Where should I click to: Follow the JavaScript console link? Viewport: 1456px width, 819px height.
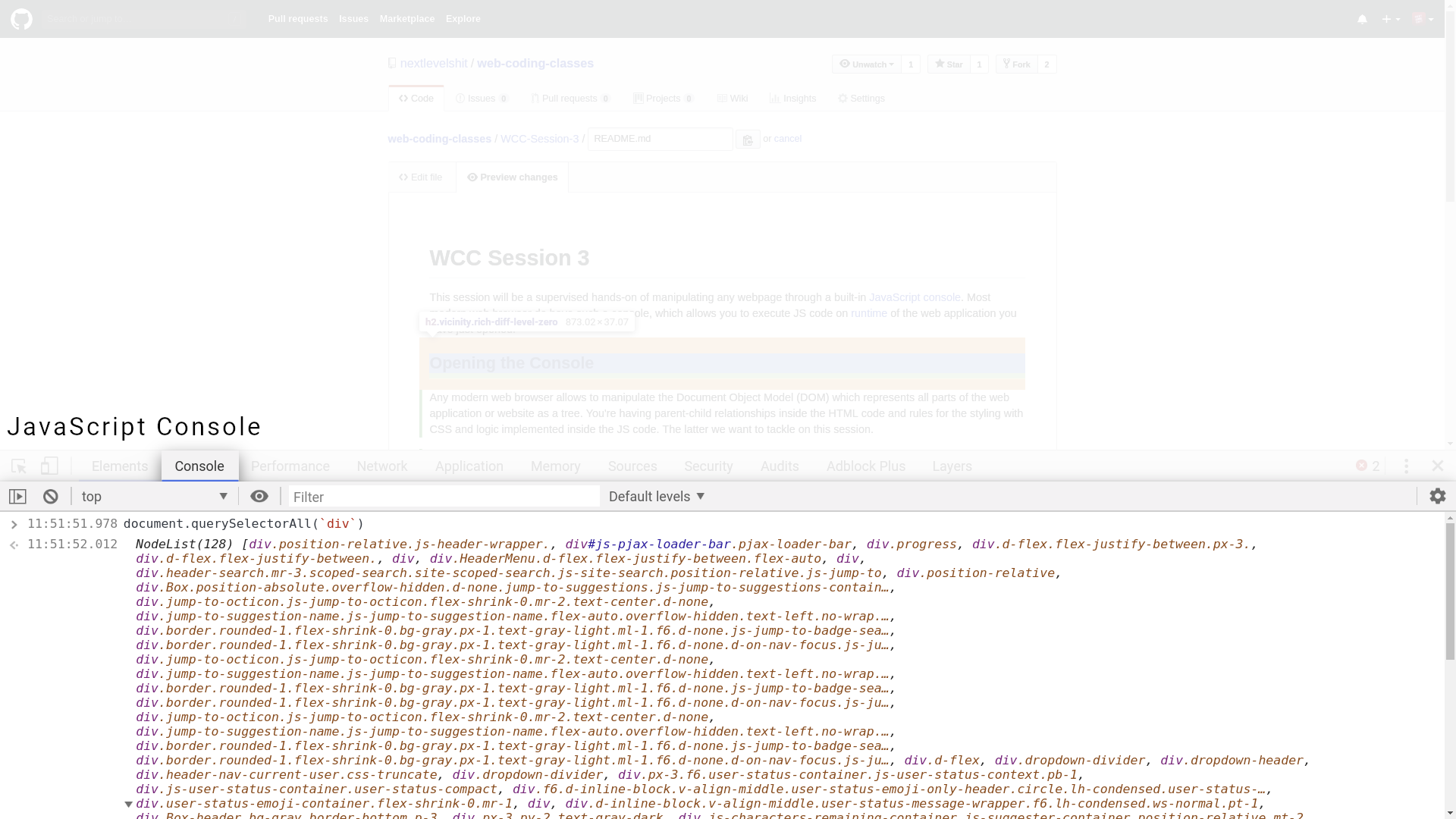click(915, 297)
